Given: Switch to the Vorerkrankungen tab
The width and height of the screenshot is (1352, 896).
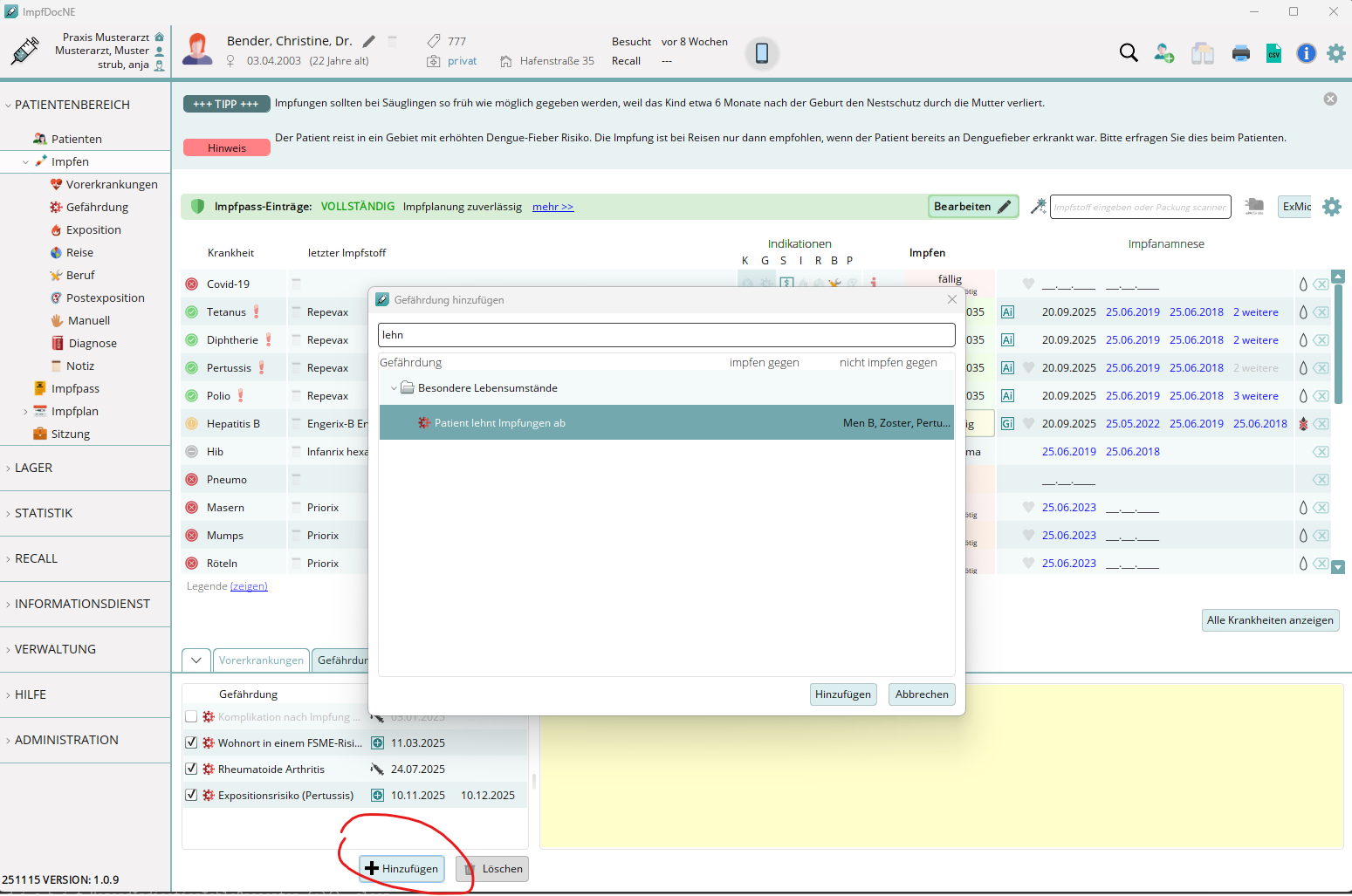Looking at the screenshot, I should coord(261,660).
